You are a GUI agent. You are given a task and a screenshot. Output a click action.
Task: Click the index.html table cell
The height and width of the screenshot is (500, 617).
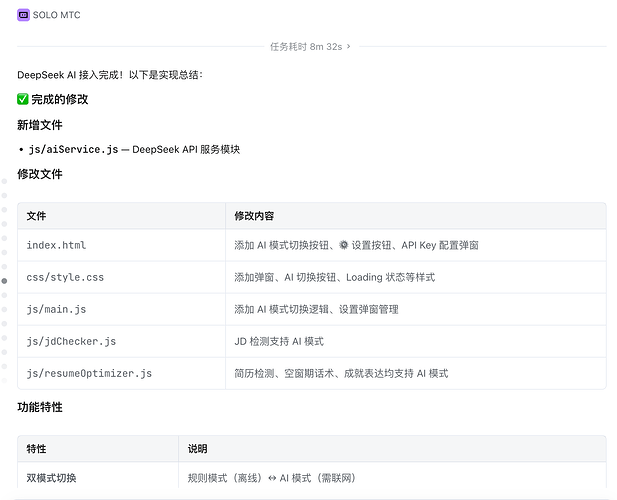coord(121,245)
